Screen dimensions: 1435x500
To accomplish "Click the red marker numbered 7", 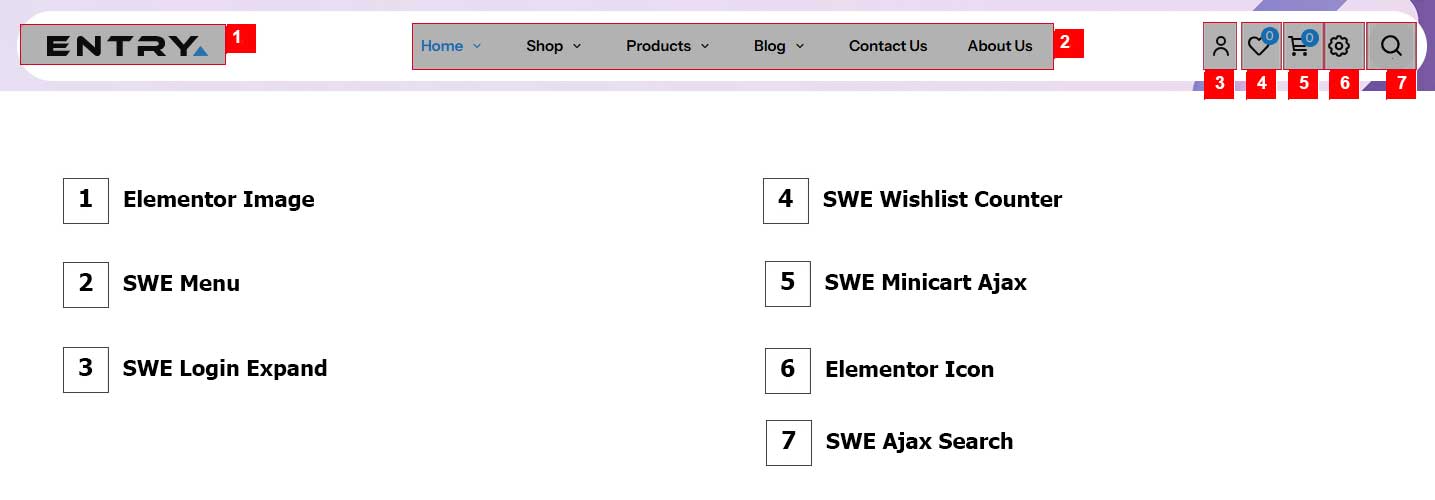I will point(1401,84).
